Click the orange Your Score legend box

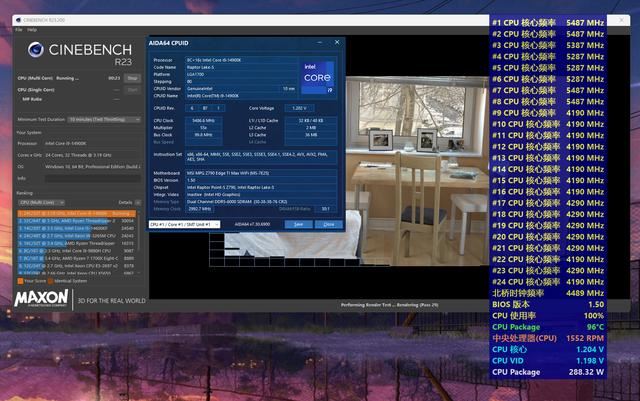point(20,281)
